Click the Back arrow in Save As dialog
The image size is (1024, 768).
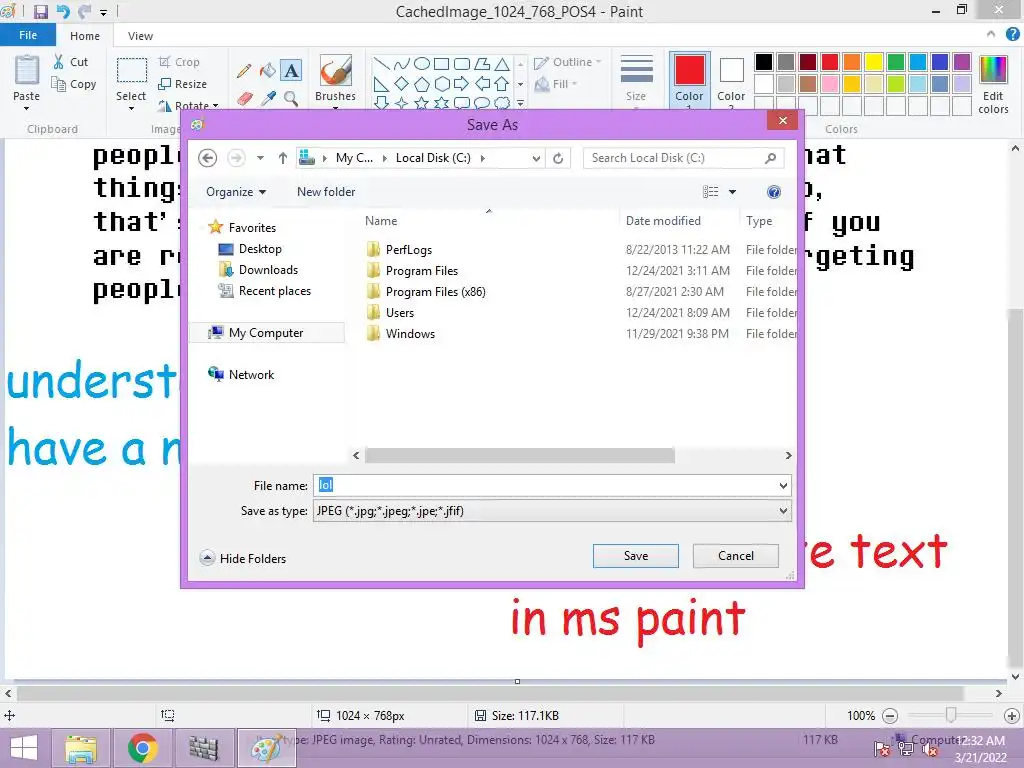208,158
